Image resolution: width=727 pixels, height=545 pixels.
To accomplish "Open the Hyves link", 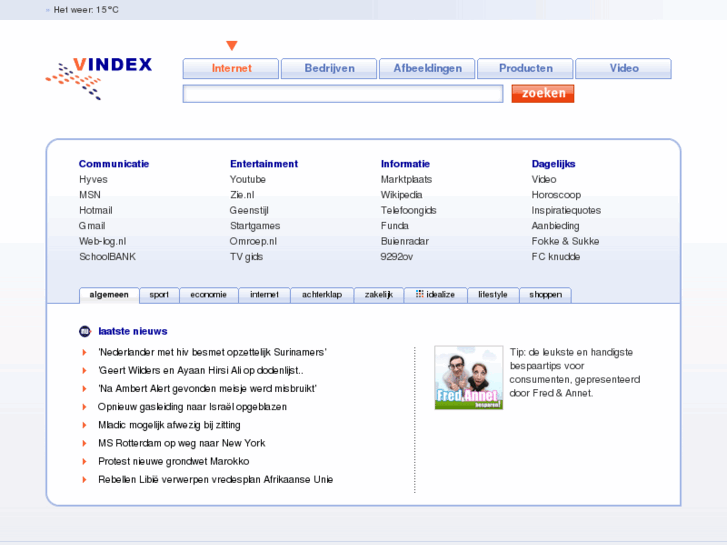I will click(x=93, y=180).
